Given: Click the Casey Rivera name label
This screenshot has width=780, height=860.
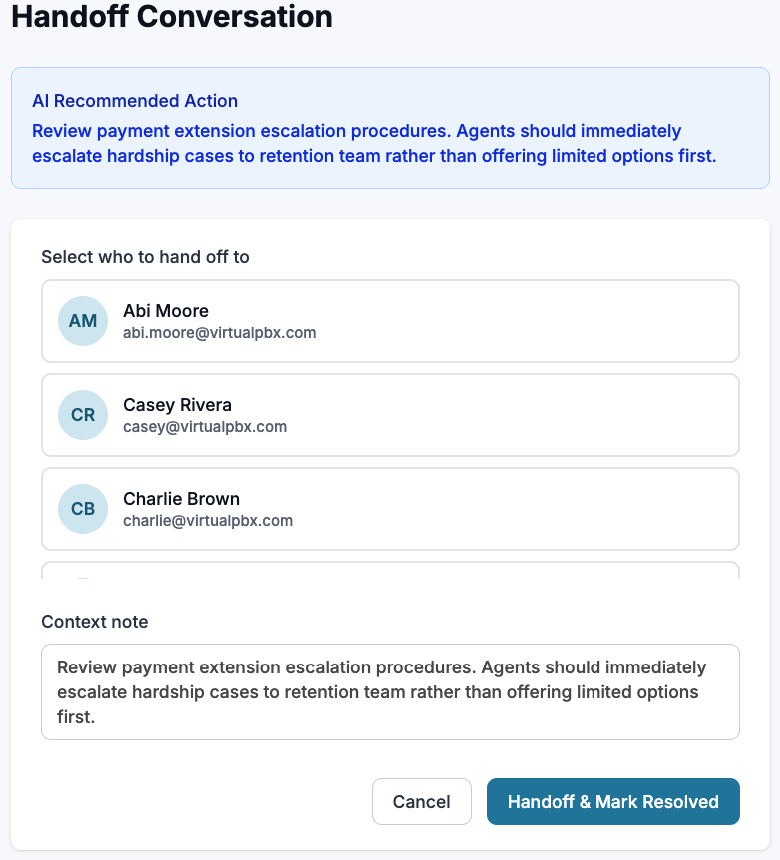Looking at the screenshot, I should [x=177, y=405].
